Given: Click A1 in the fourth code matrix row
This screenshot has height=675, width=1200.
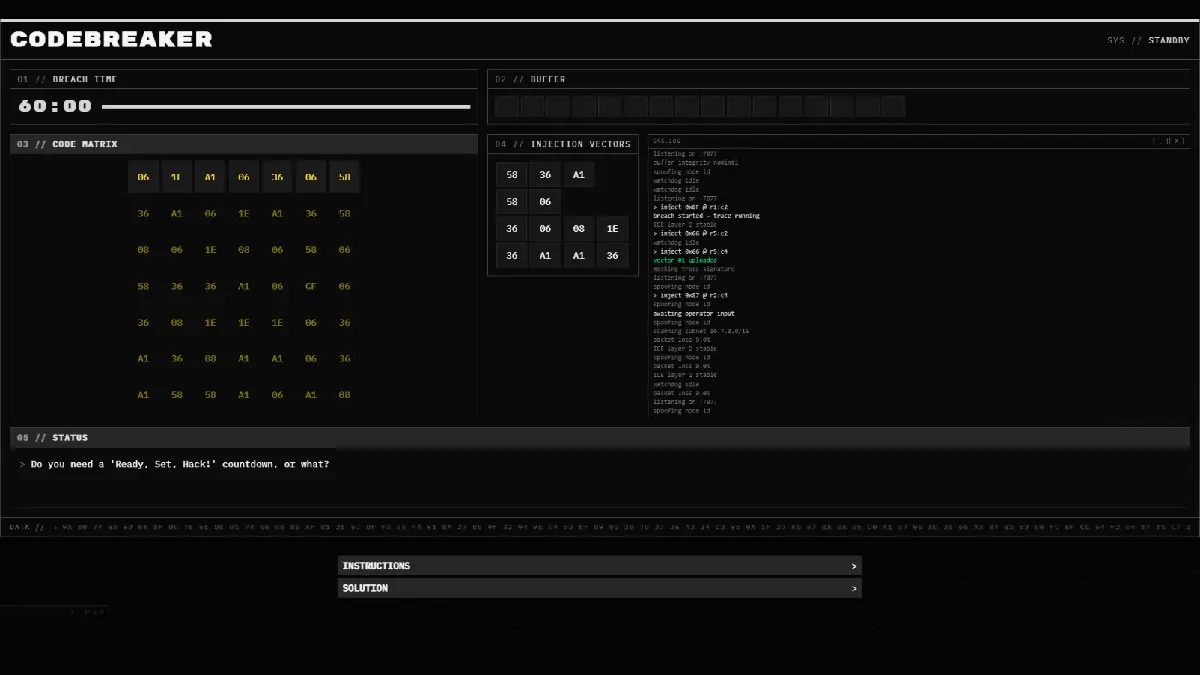Looking at the screenshot, I should tap(244, 286).
